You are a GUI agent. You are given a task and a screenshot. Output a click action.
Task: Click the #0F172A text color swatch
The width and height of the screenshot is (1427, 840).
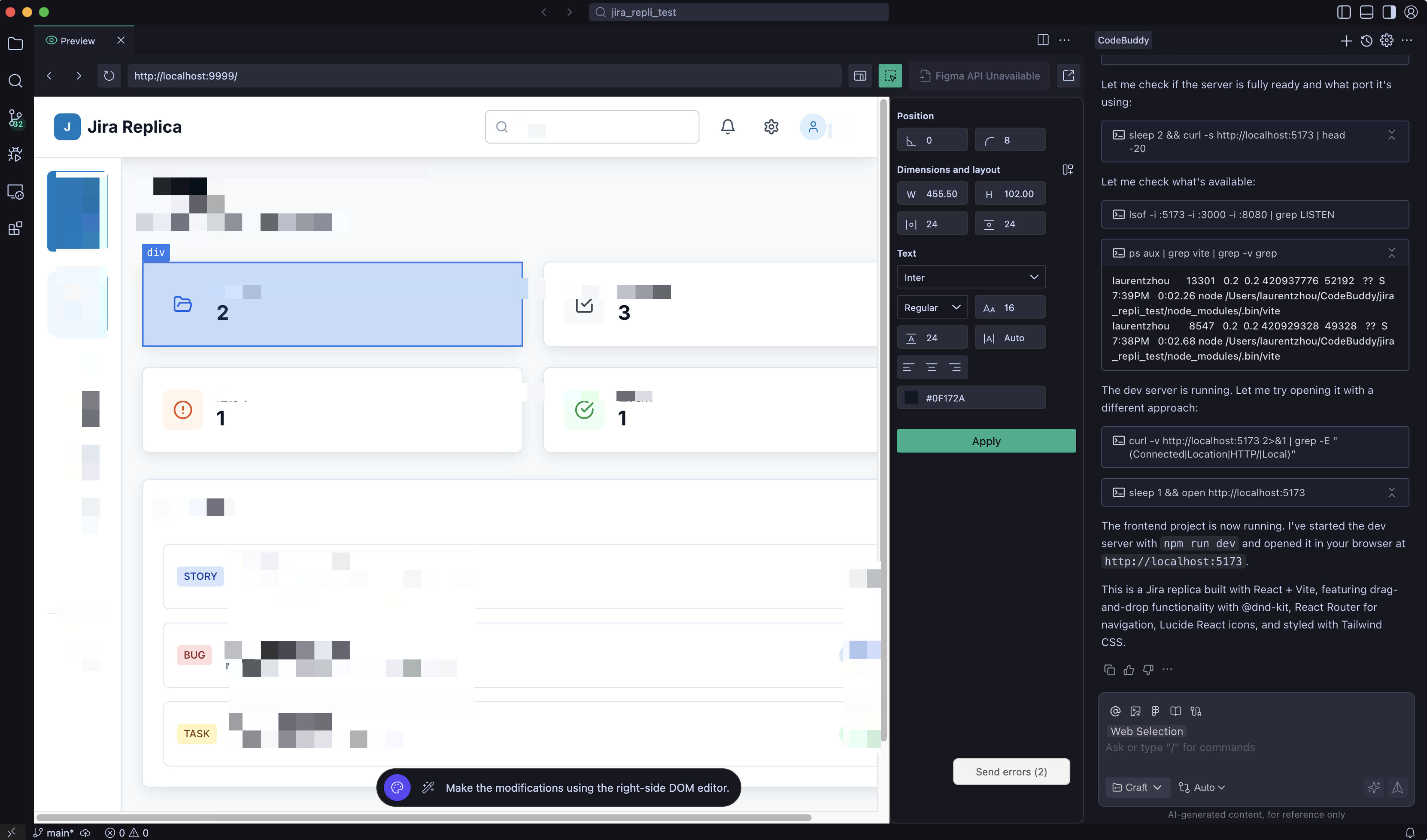tap(911, 398)
